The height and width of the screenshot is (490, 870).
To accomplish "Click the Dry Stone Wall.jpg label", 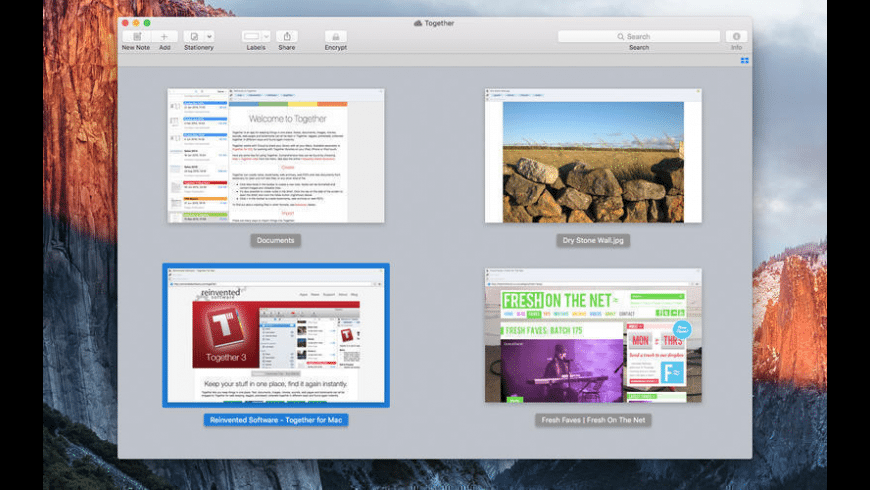I will 593,240.
